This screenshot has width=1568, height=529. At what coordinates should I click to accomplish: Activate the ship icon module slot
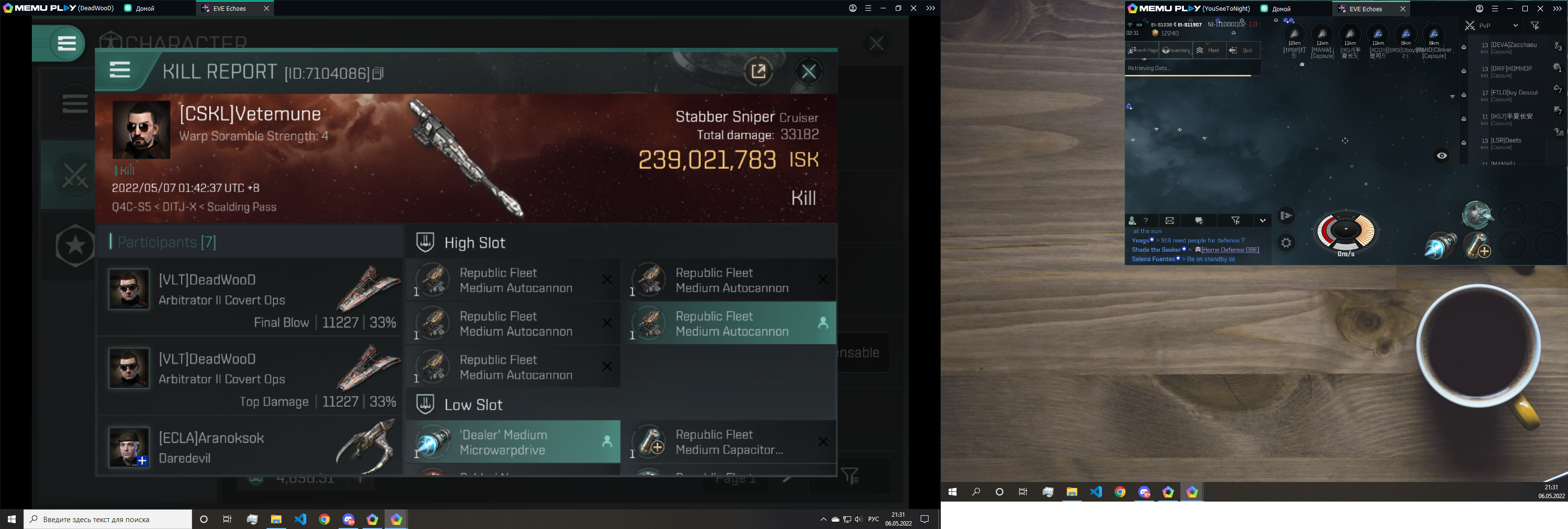point(1477,214)
